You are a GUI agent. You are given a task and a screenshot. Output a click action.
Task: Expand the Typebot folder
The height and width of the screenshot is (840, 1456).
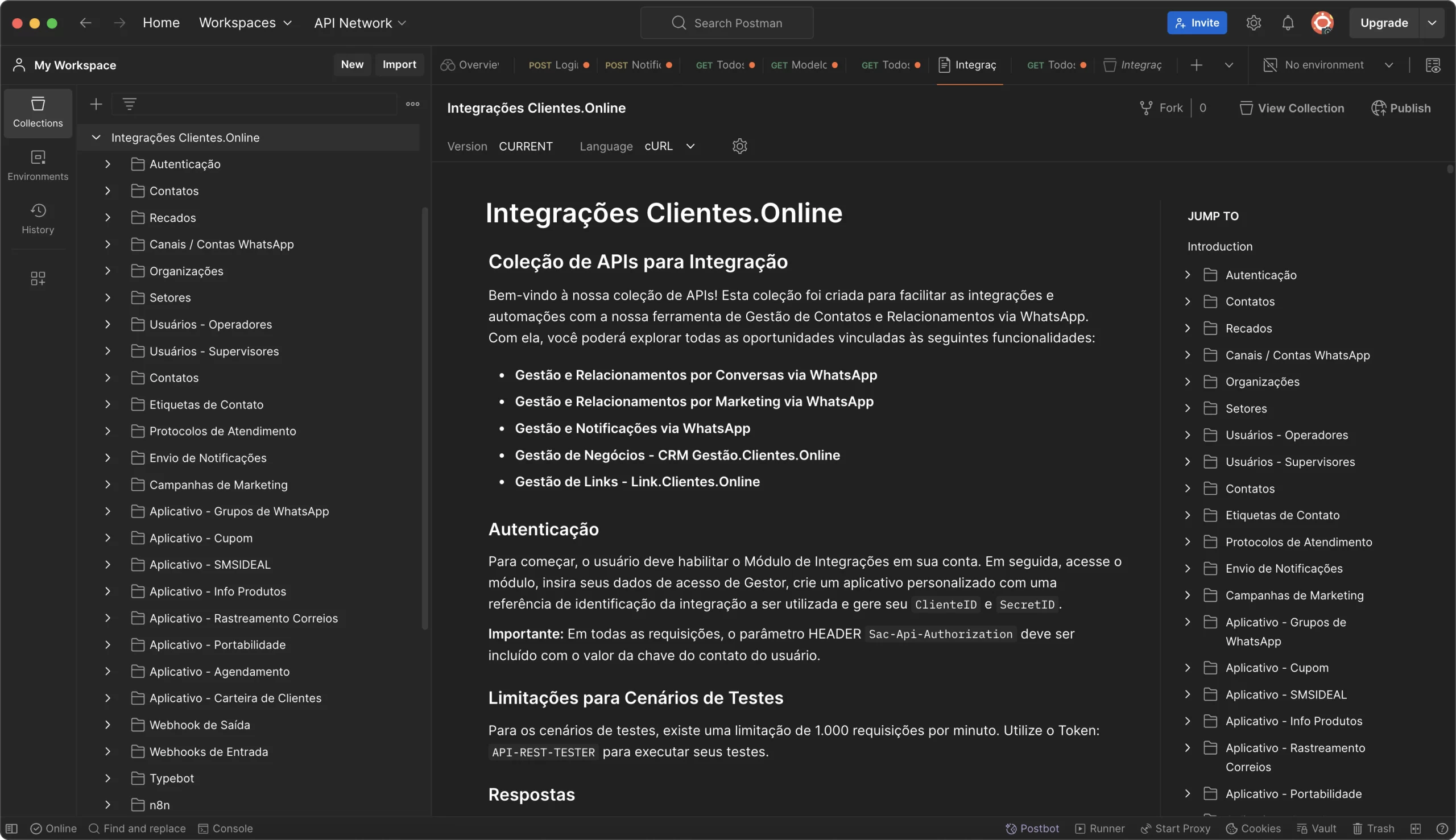pos(108,777)
